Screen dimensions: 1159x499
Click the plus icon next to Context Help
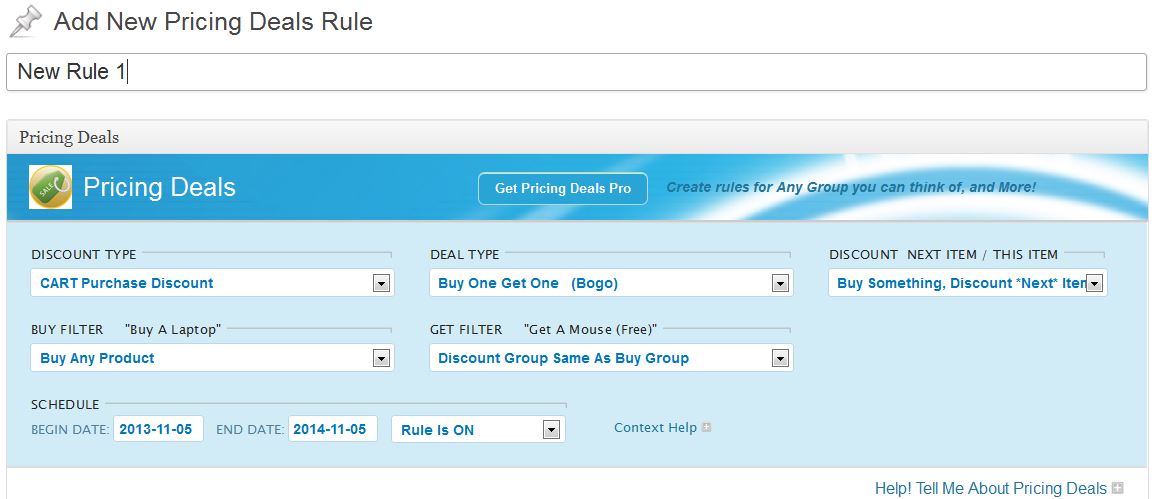point(706,427)
